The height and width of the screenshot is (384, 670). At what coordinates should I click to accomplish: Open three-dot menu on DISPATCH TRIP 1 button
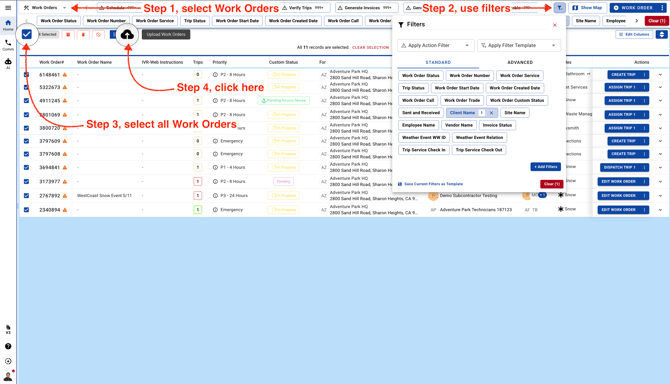(644, 167)
